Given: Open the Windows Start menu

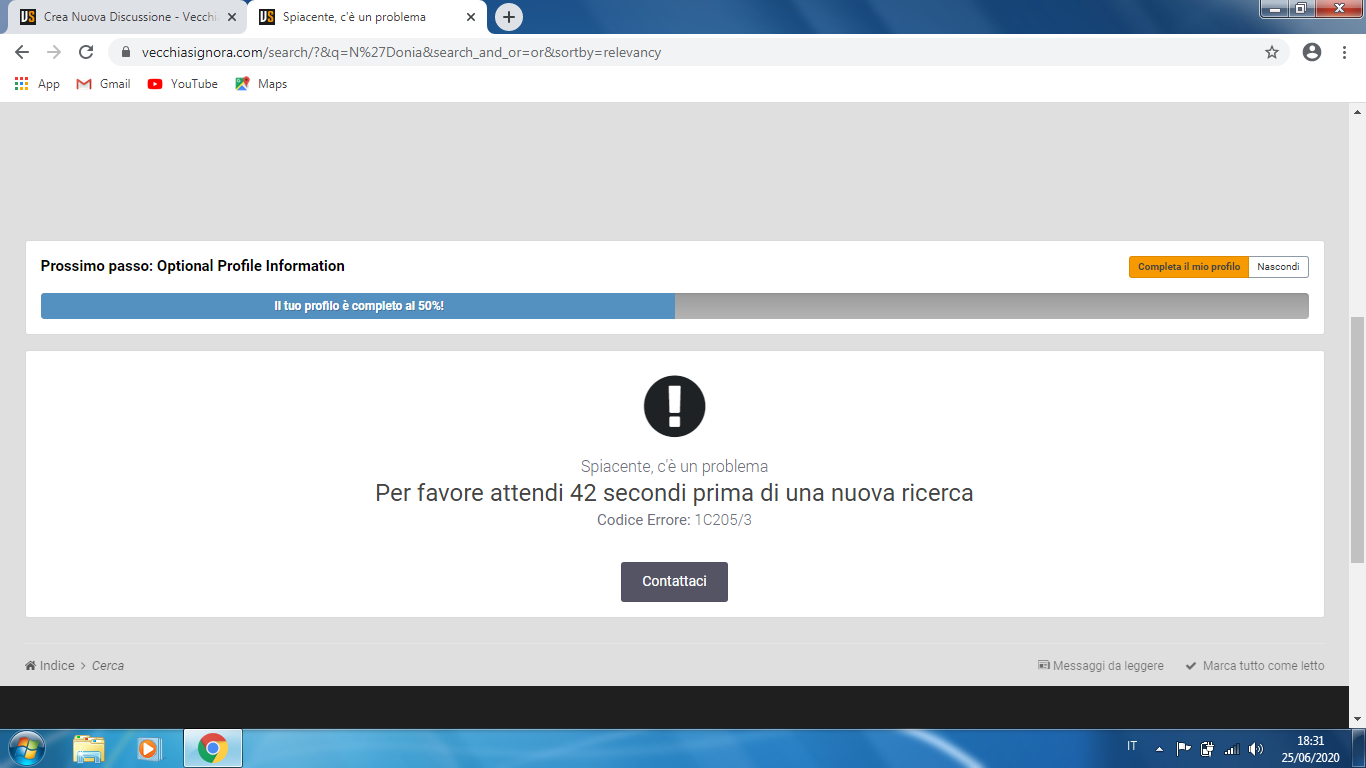Looking at the screenshot, I should tap(26, 748).
